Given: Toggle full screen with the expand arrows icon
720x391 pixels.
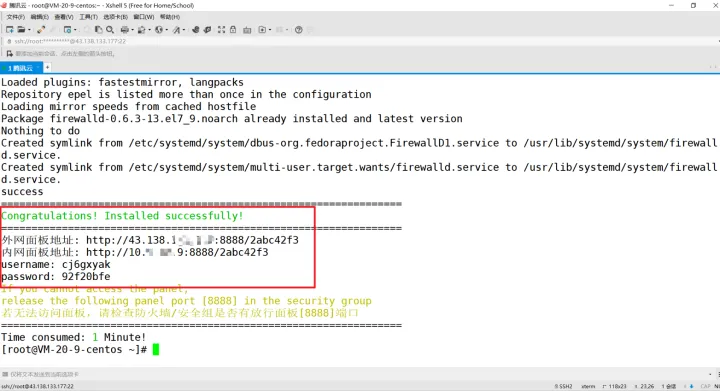Looking at the screenshot, I should pyautogui.click(x=221, y=30).
